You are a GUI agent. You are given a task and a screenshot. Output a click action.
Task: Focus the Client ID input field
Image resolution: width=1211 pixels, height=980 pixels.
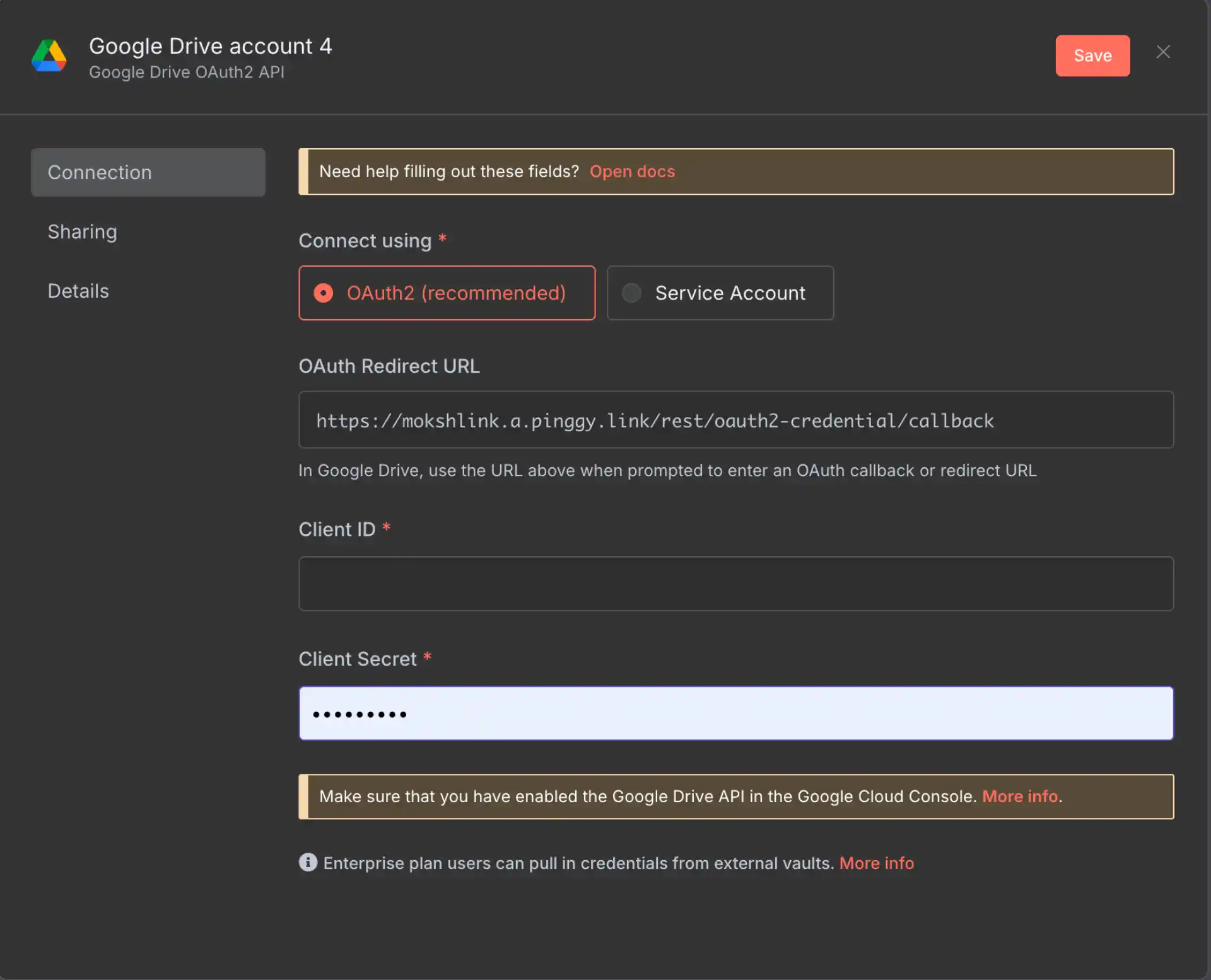point(735,583)
